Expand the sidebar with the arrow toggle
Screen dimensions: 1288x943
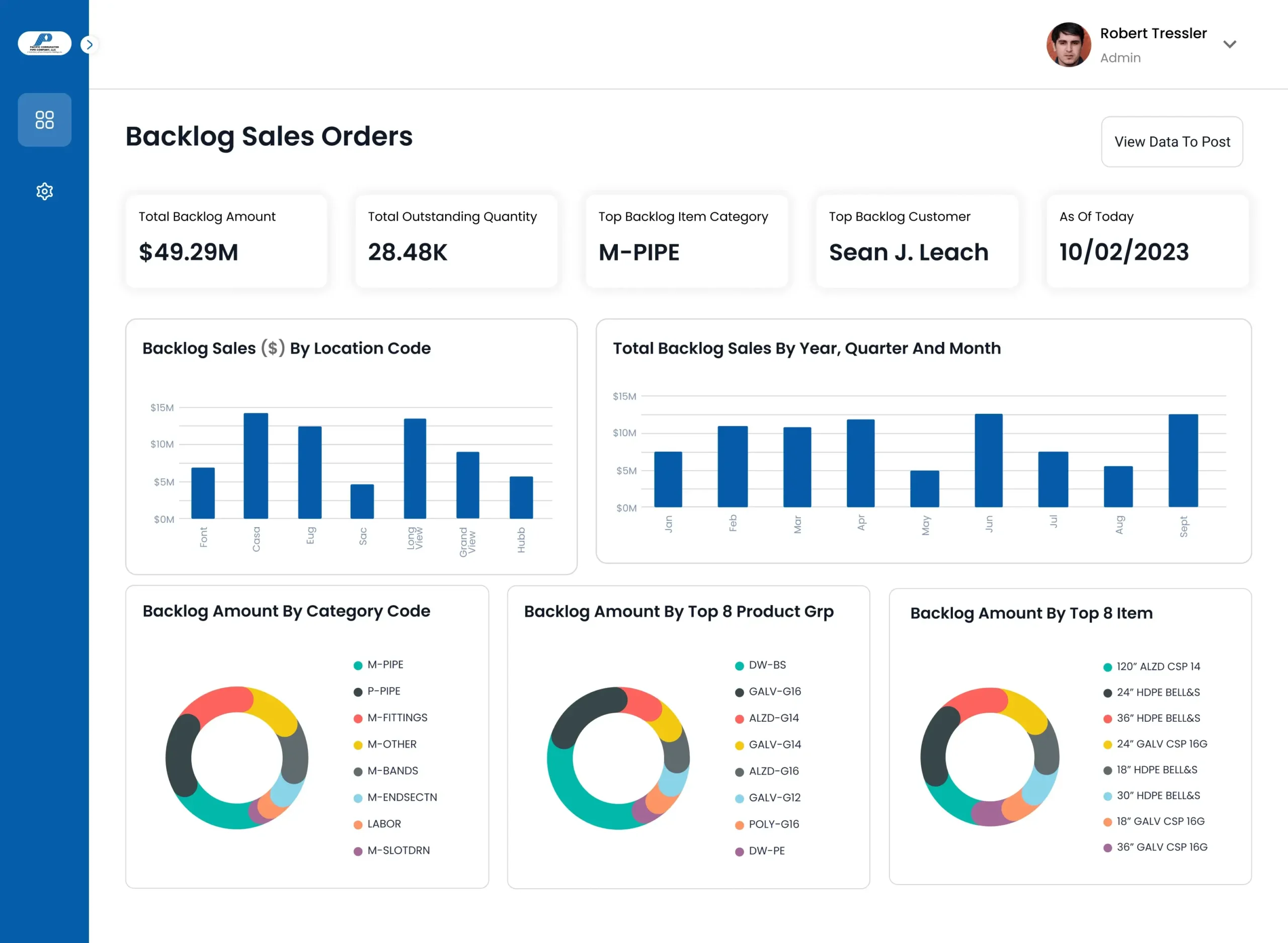89,45
